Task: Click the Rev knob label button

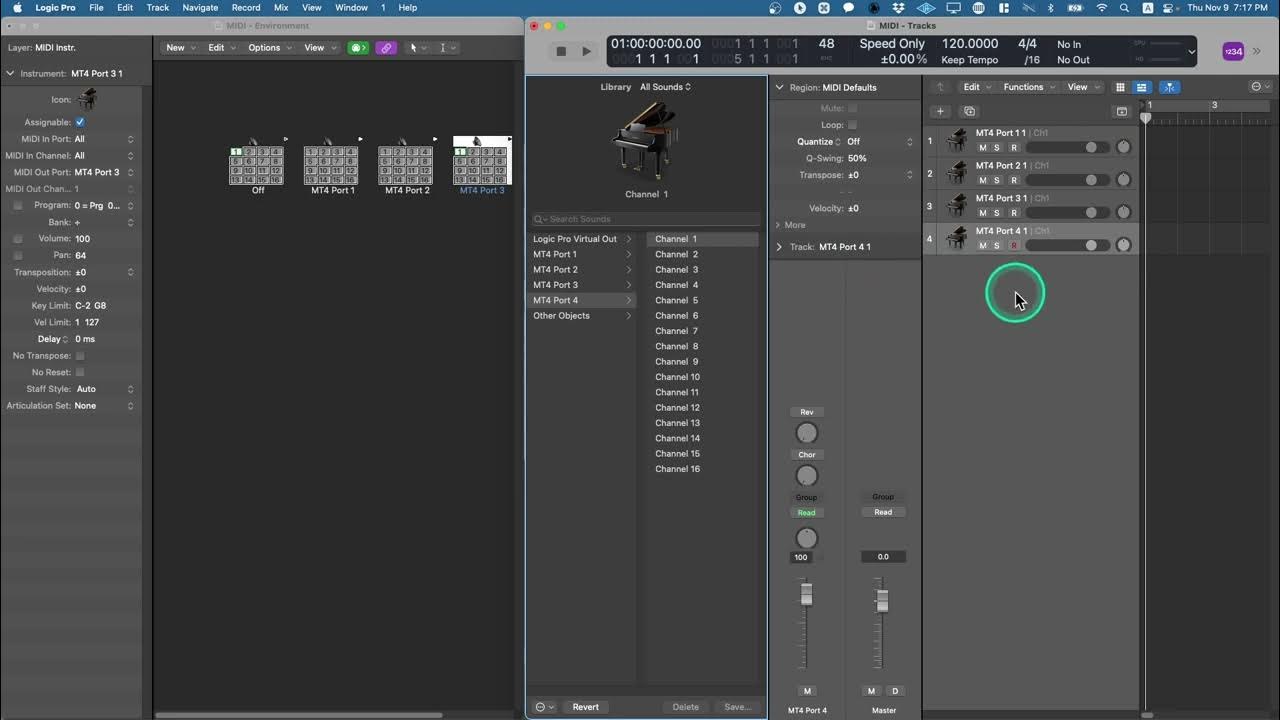Action: click(x=806, y=412)
